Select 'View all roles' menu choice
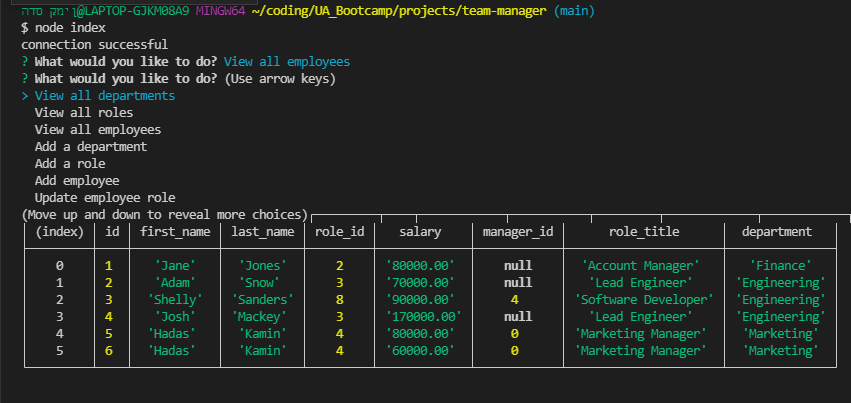Screen dimensions: 851x403 tap(84, 113)
